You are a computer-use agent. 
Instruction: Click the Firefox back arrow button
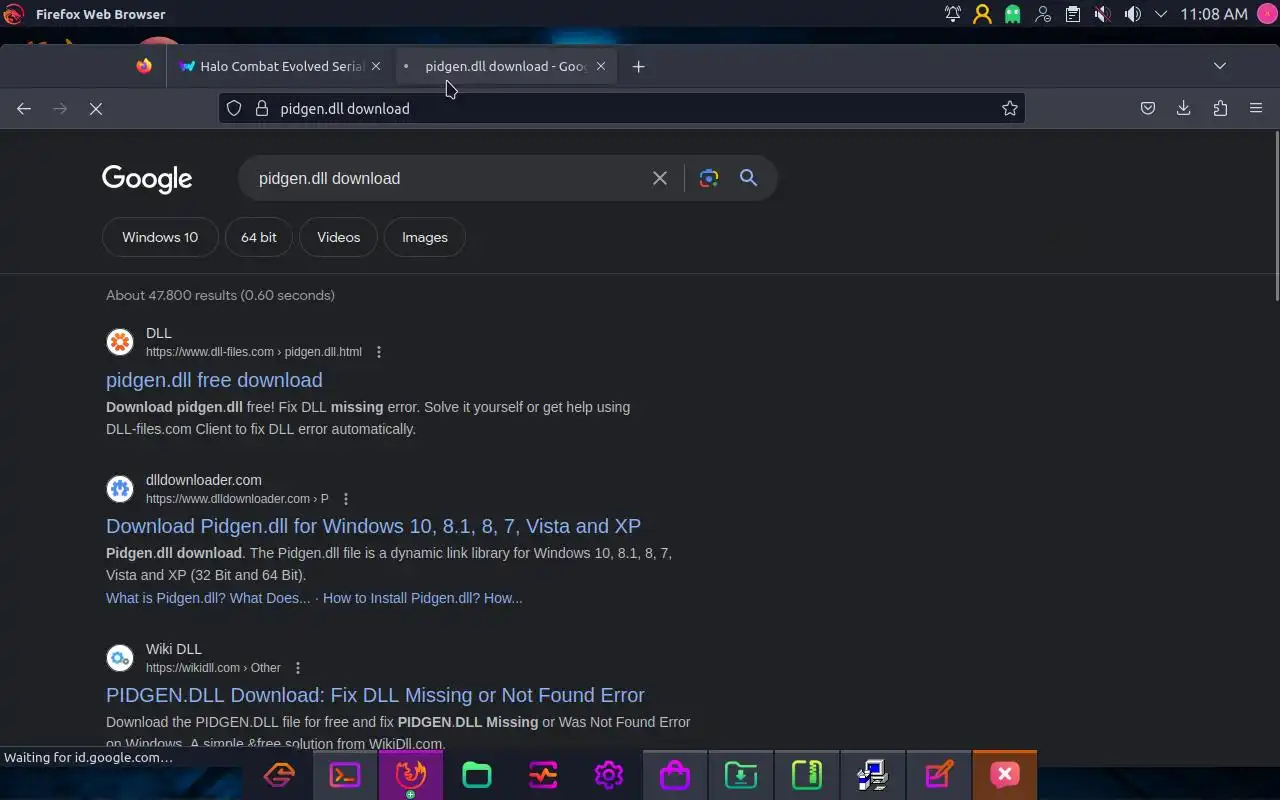(24, 108)
